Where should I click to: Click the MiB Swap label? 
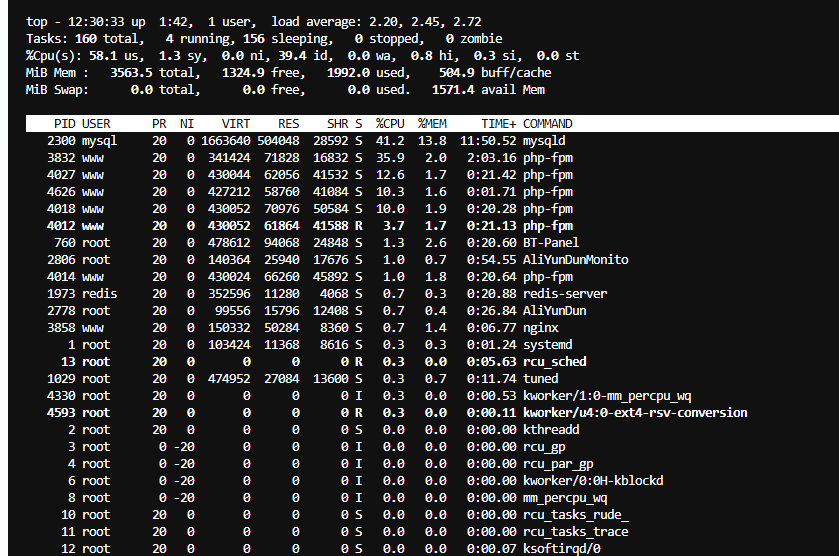click(x=57, y=90)
